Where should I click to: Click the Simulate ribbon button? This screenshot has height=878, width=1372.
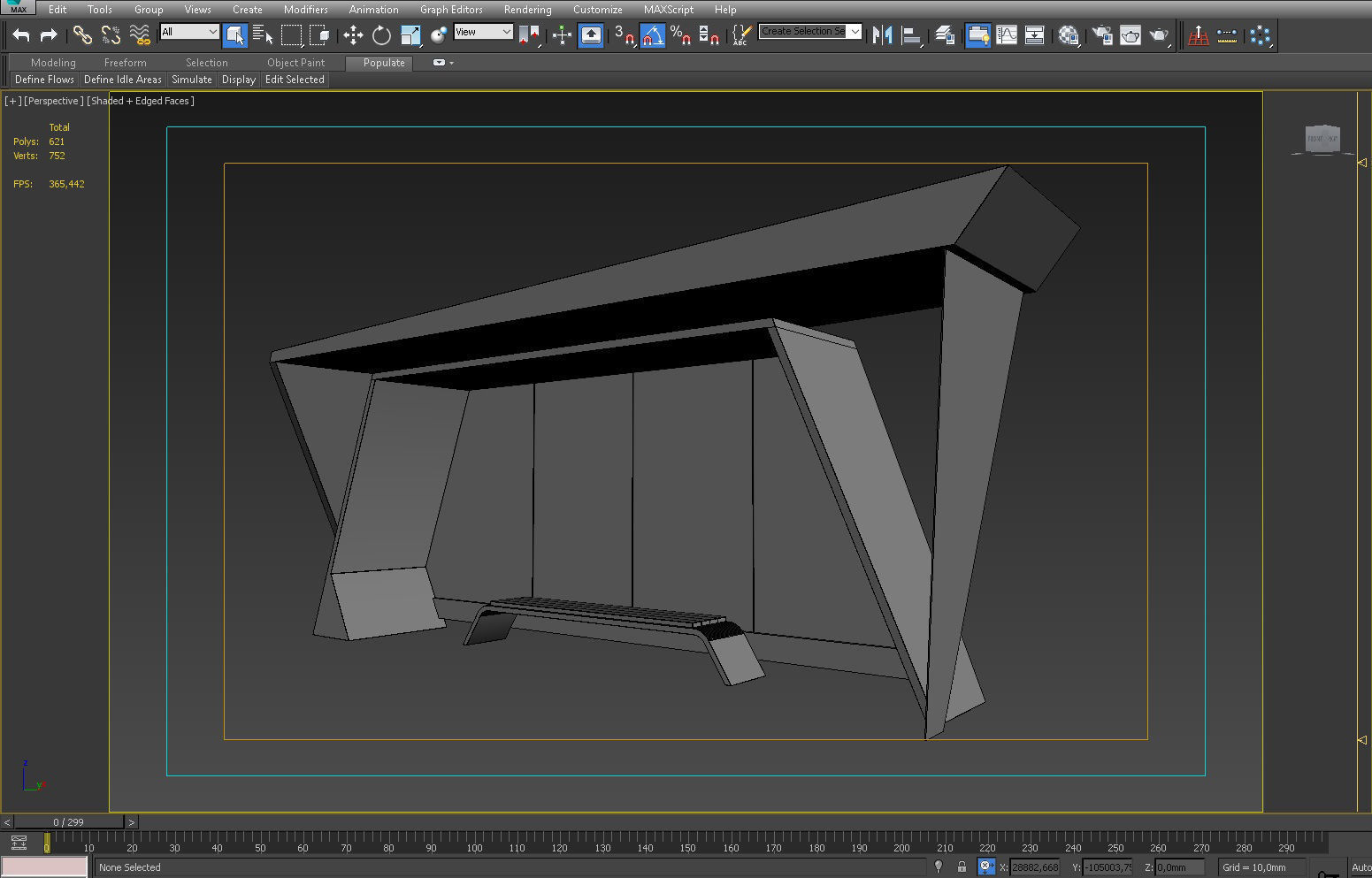192,80
